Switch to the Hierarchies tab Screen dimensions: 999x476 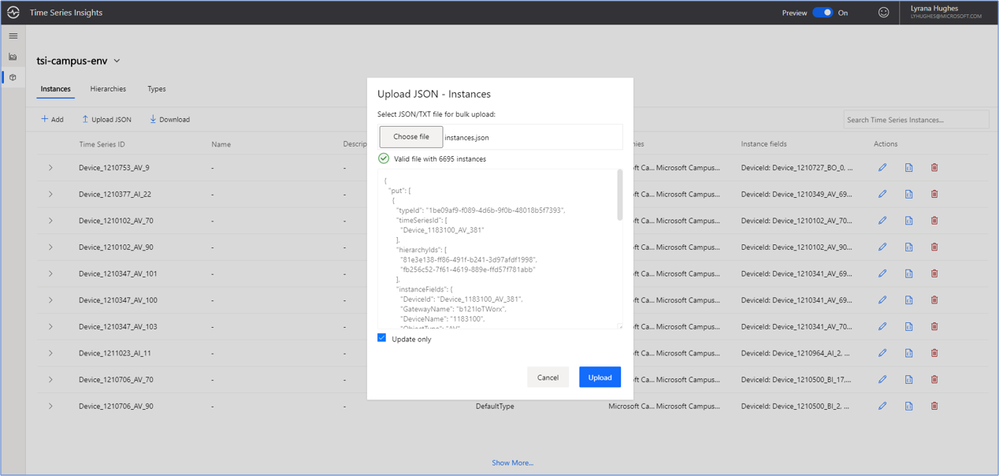tap(108, 89)
